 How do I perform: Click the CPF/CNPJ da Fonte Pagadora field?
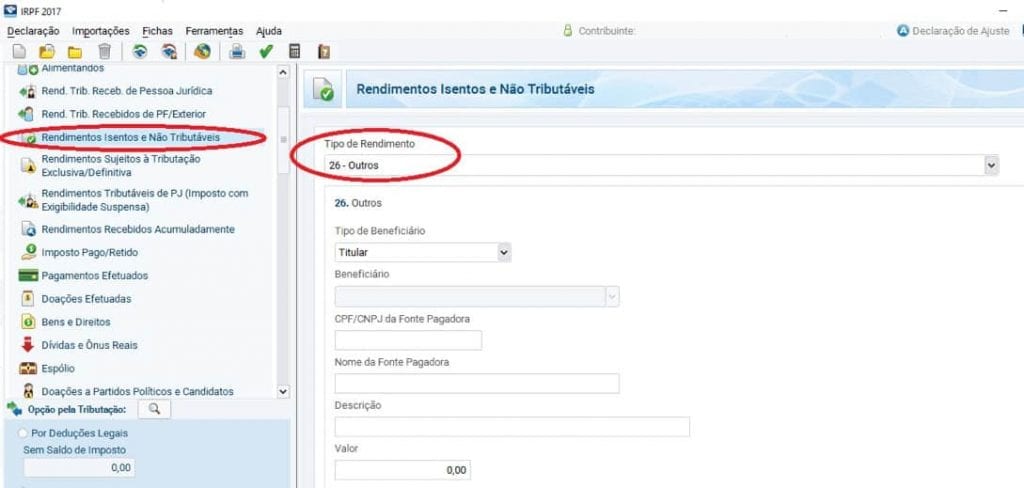click(x=408, y=340)
